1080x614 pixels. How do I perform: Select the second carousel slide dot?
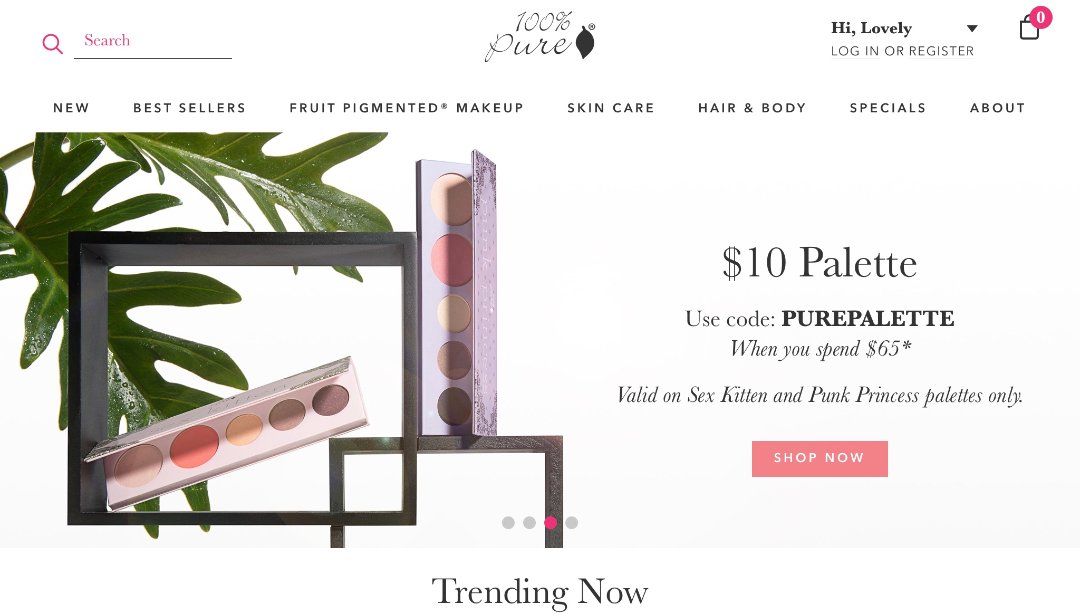click(529, 523)
